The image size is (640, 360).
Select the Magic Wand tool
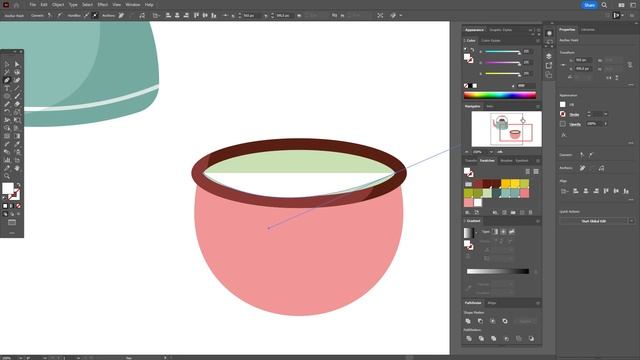tap(7, 72)
